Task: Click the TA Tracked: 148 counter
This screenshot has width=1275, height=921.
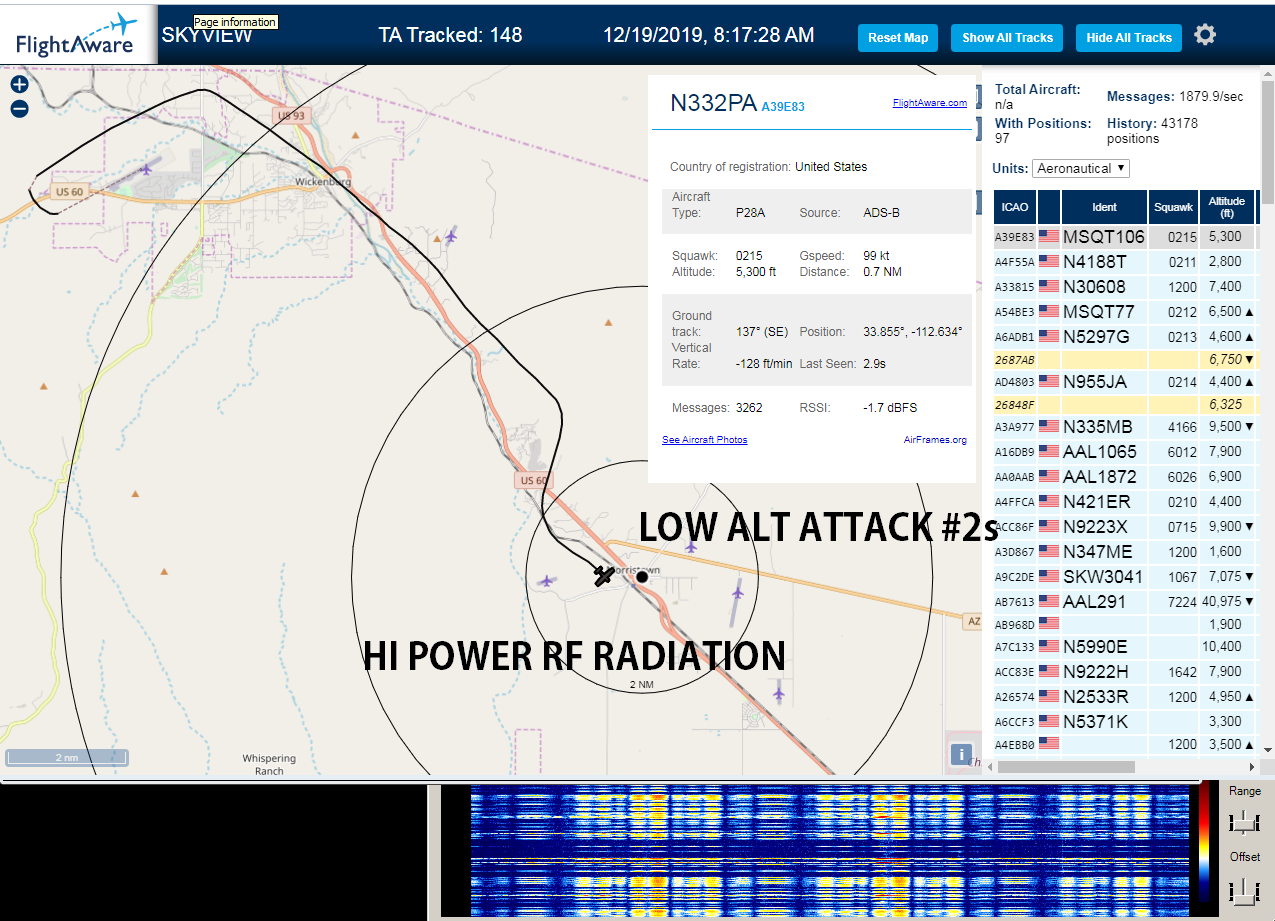Action: [450, 35]
